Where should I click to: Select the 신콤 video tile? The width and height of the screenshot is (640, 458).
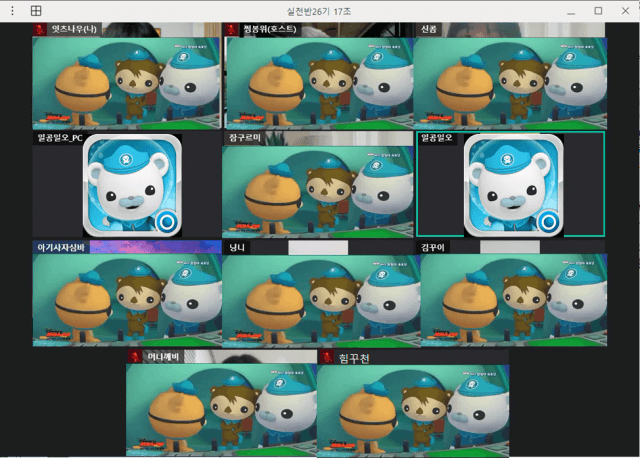[510, 76]
